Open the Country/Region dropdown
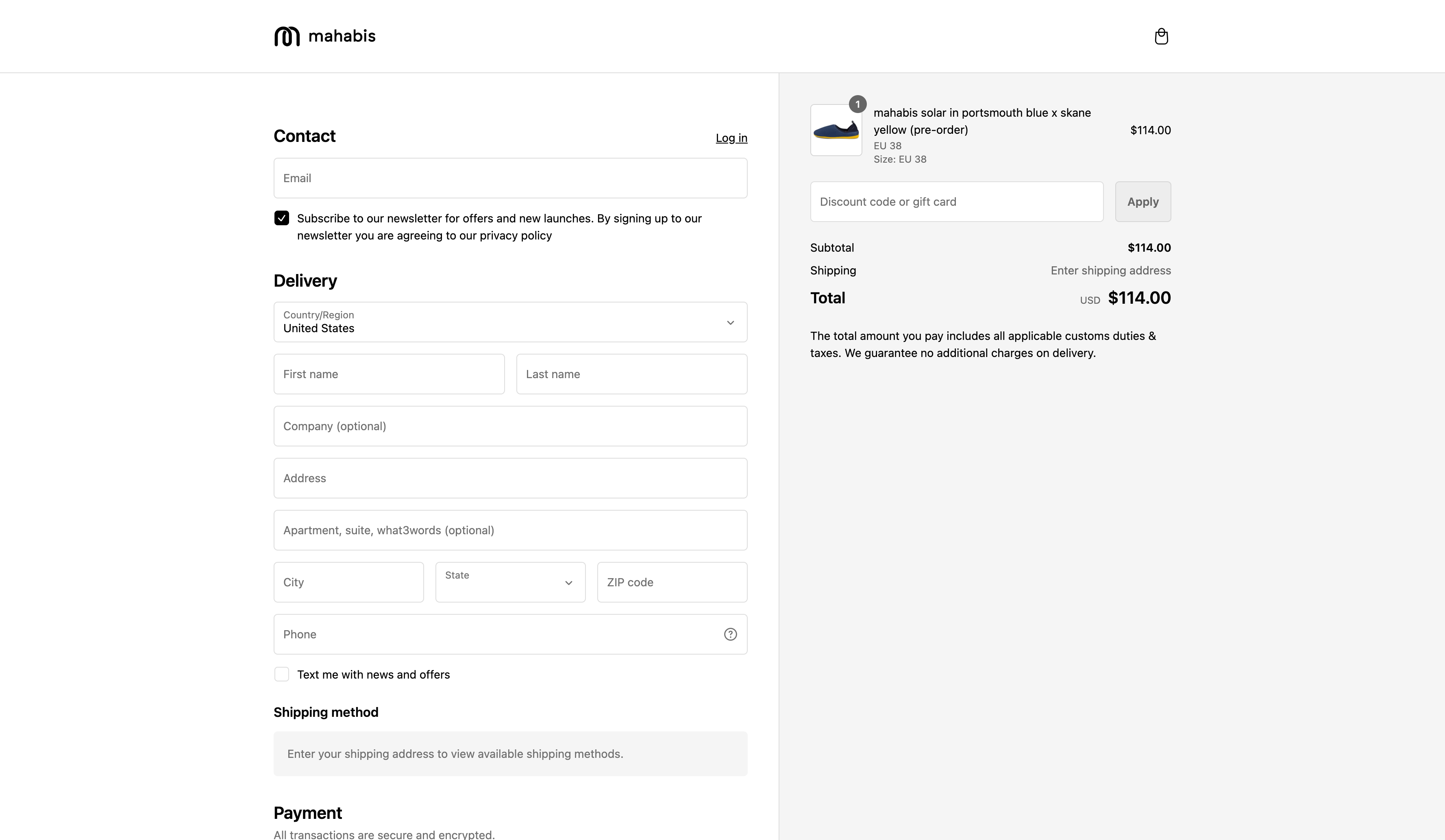 pyautogui.click(x=510, y=322)
